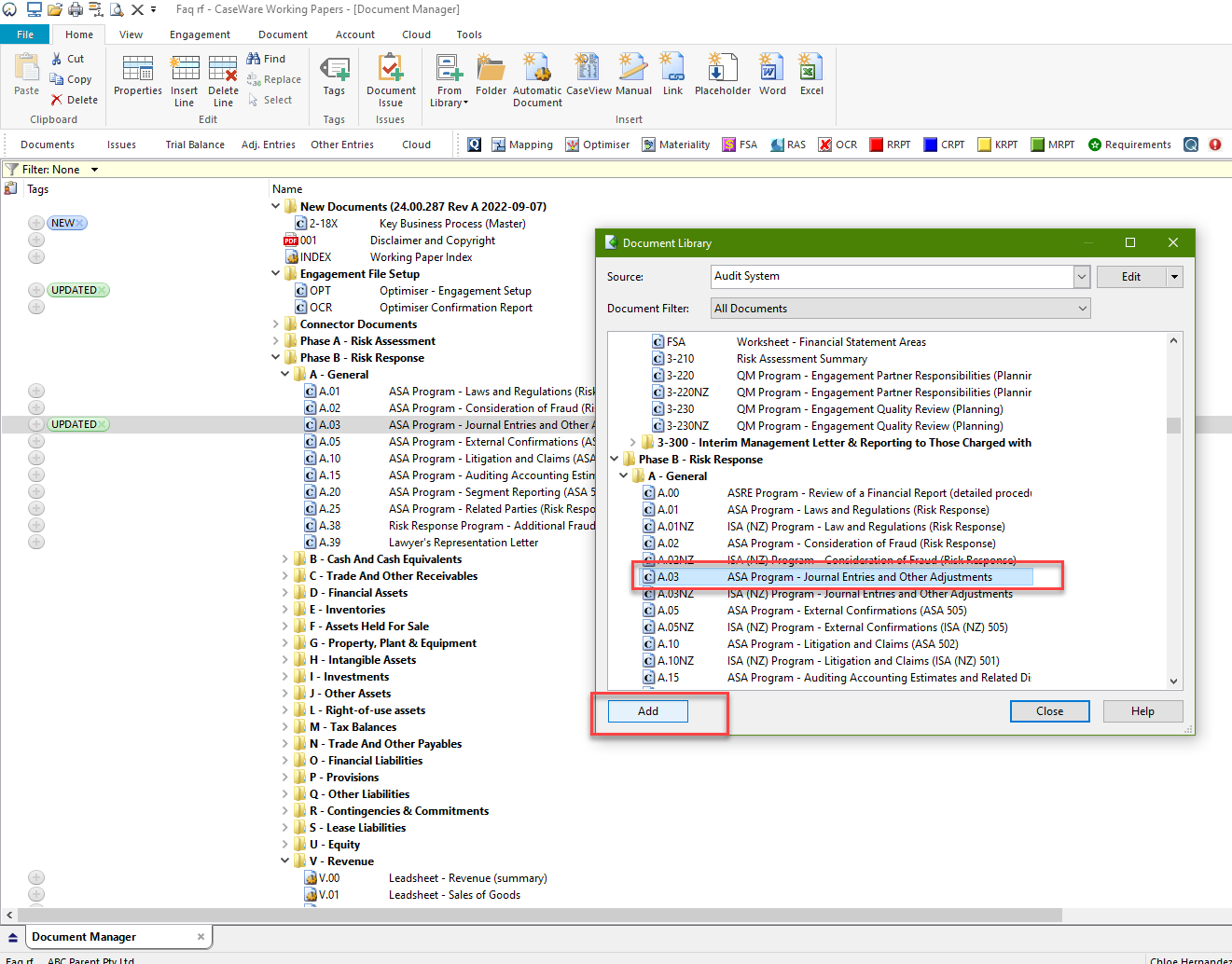1232x964 pixels.
Task: Click Edit next to the Source field
Action: tap(1131, 277)
